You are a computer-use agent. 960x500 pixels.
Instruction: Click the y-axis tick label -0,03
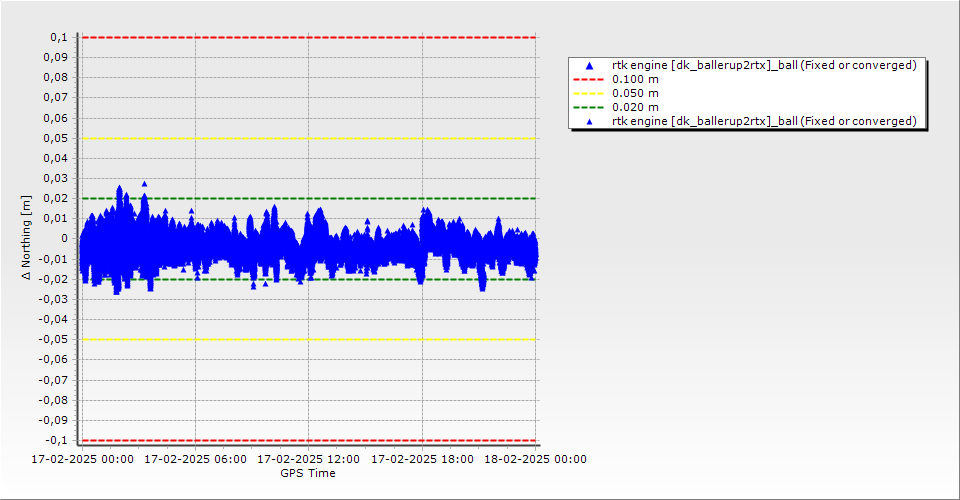click(x=54, y=299)
